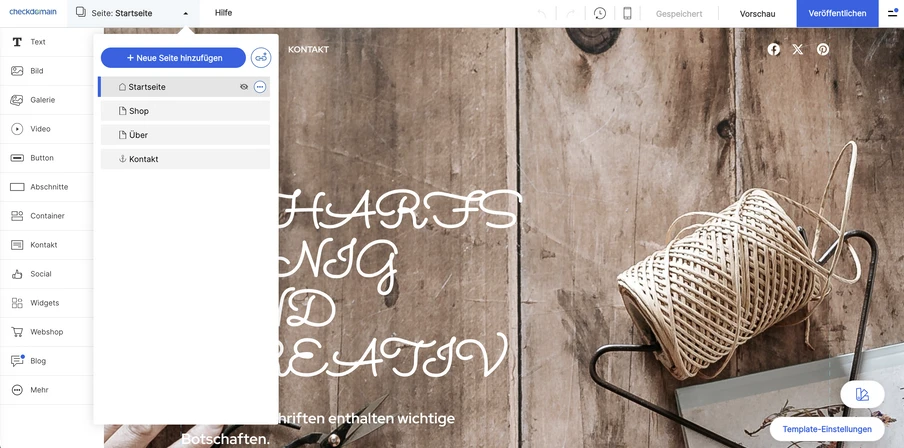Switch to mobile preview icon

[627, 14]
